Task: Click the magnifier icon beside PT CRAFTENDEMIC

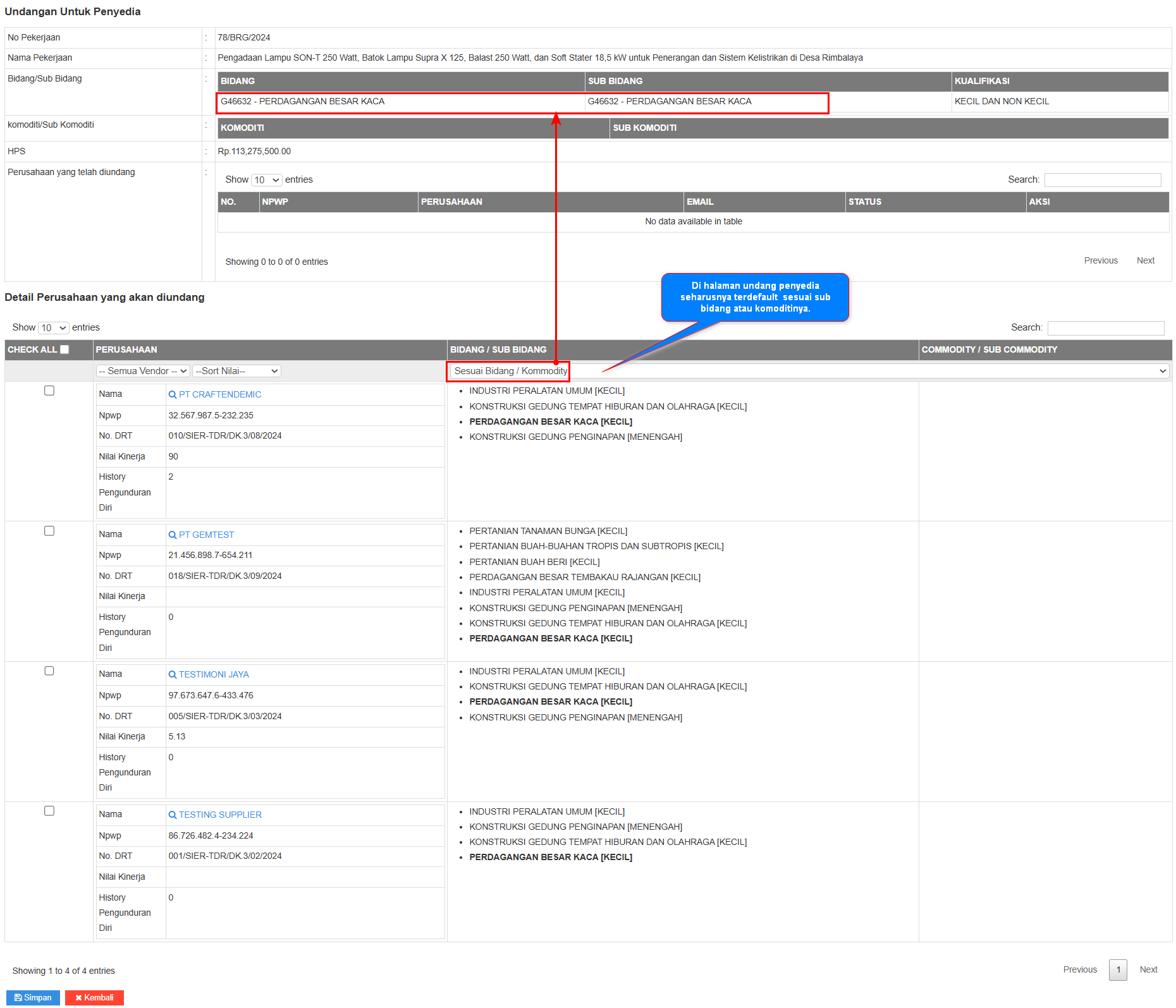Action: click(172, 394)
